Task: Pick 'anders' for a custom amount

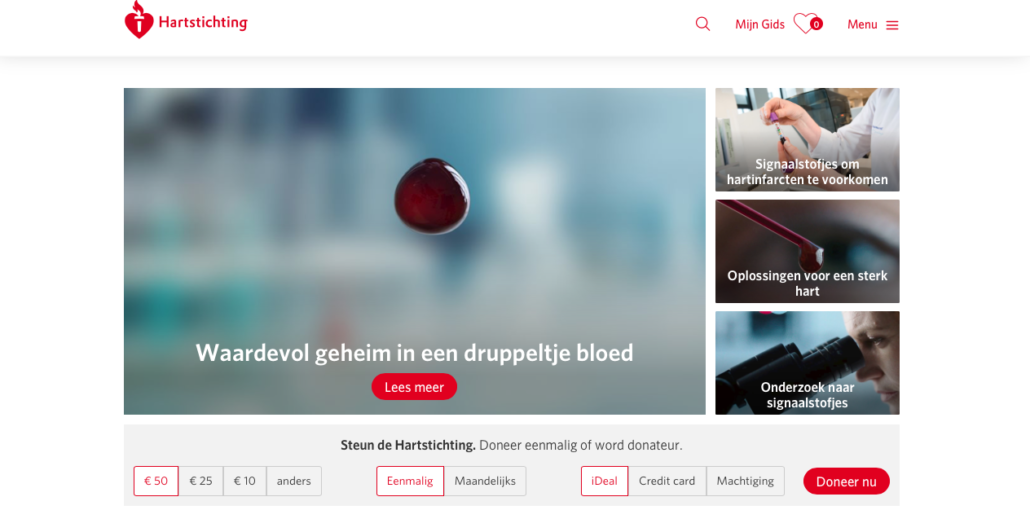Action: point(294,481)
